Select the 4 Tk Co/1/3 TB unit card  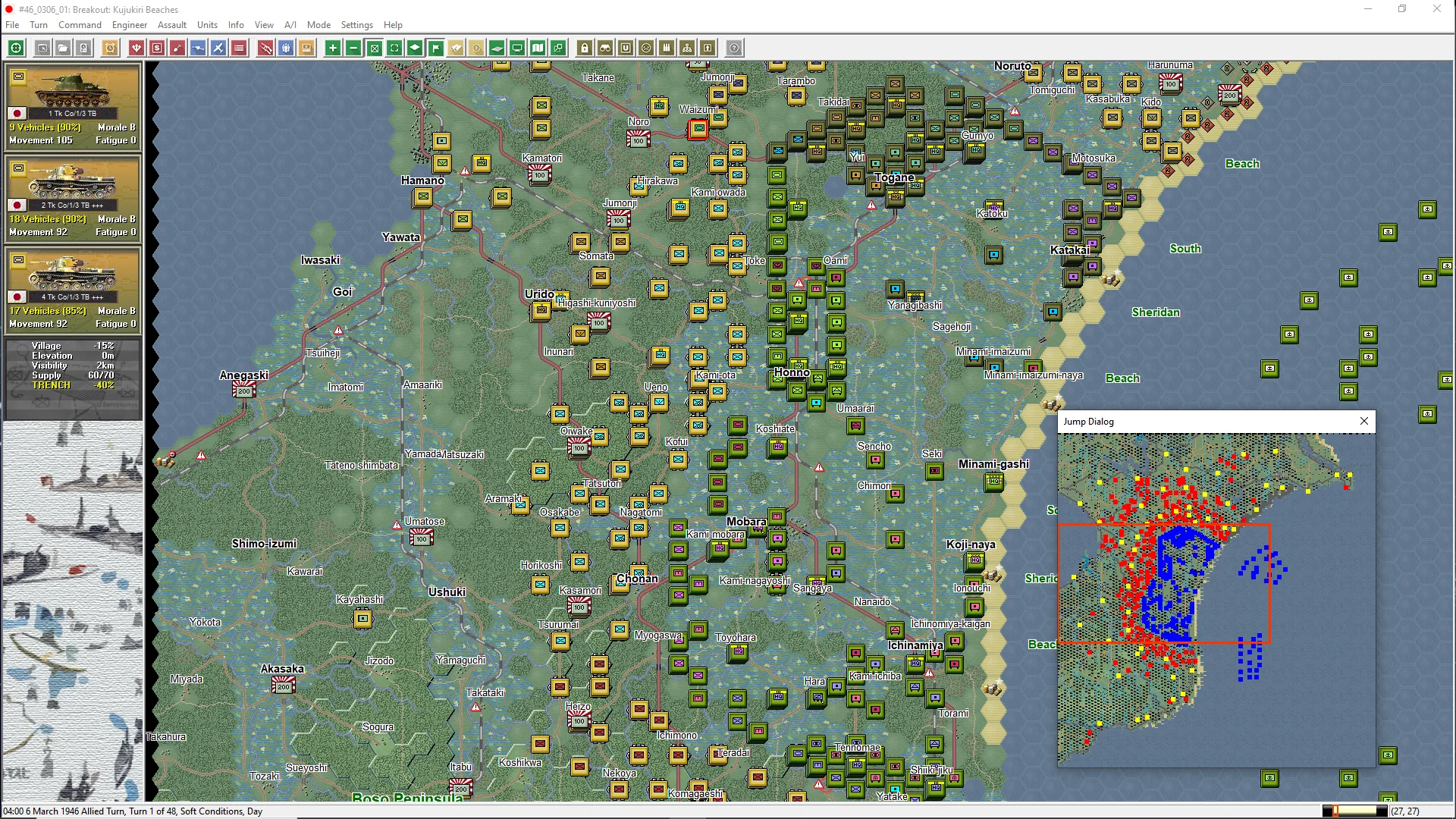click(x=73, y=289)
